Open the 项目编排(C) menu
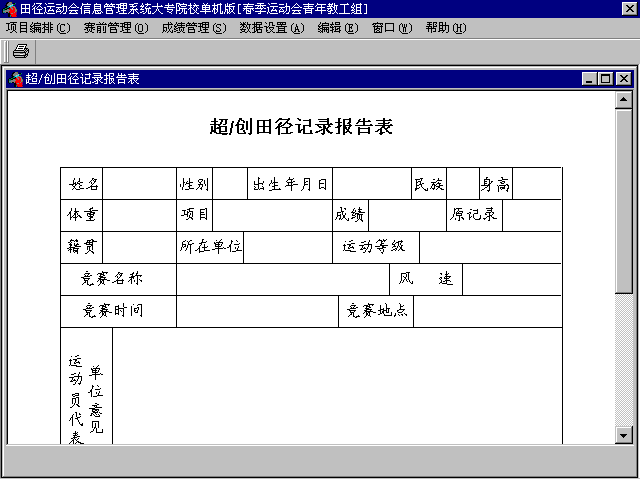The width and height of the screenshot is (640, 480). (x=38, y=28)
